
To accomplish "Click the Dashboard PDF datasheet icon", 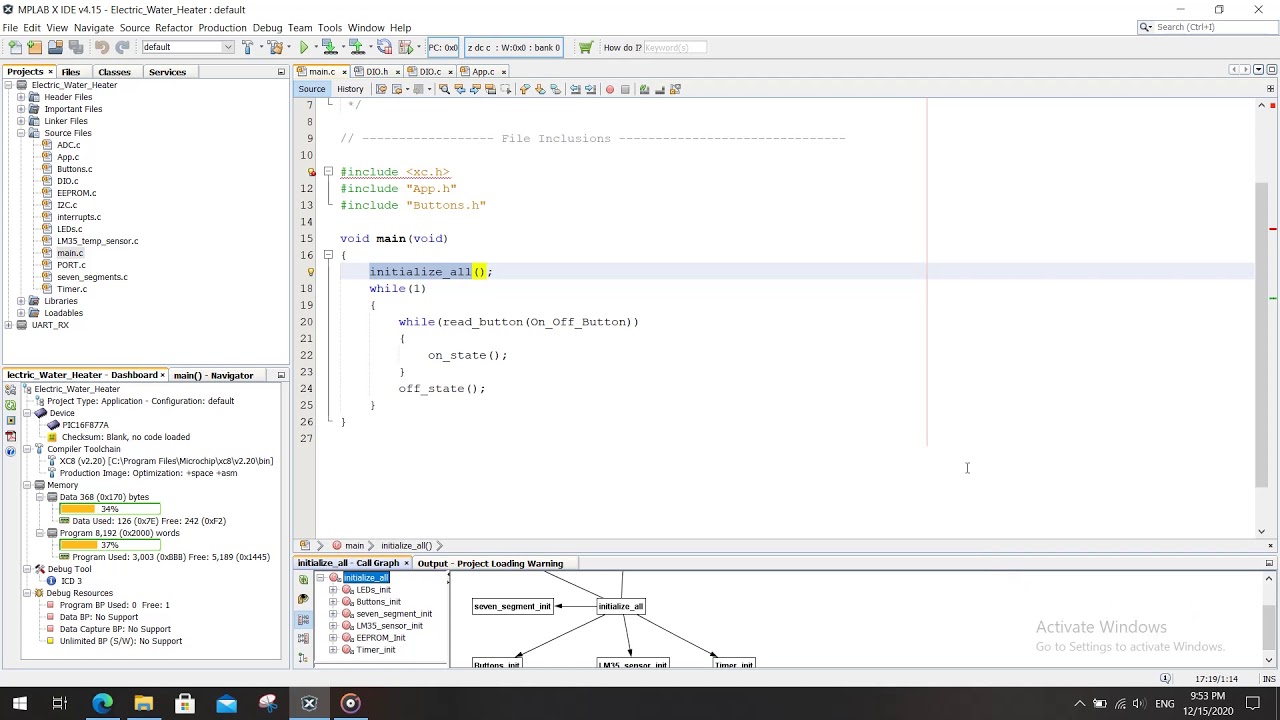I will pyautogui.click(x=11, y=436).
